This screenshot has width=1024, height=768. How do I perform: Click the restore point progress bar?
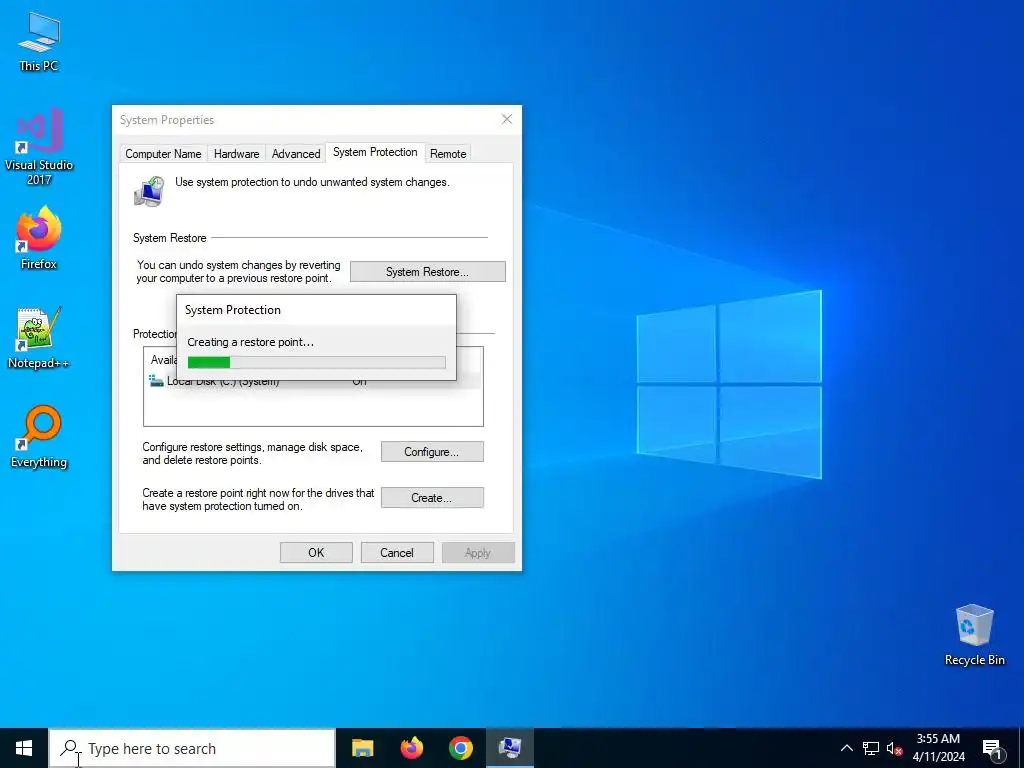317,362
